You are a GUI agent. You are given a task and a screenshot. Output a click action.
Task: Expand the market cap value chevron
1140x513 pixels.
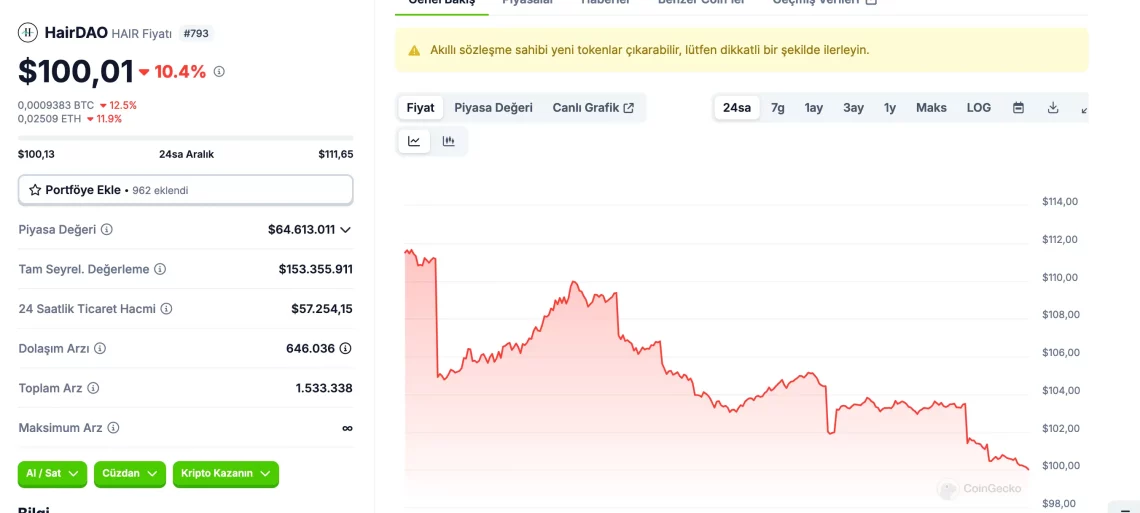pyautogui.click(x=346, y=230)
